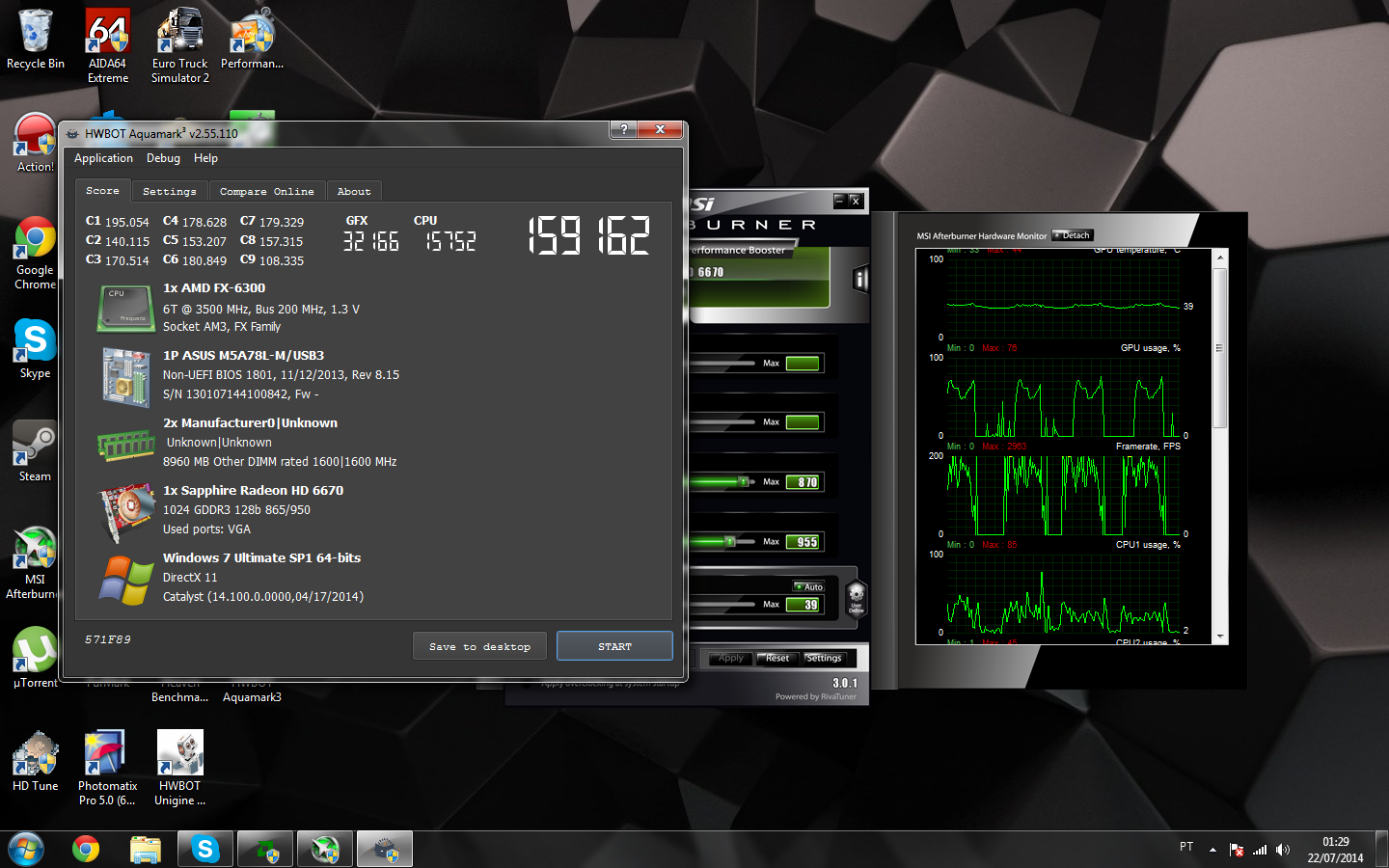Open Windows Explorer from the taskbar
Viewport: 1389px width, 868px height.
point(146,850)
